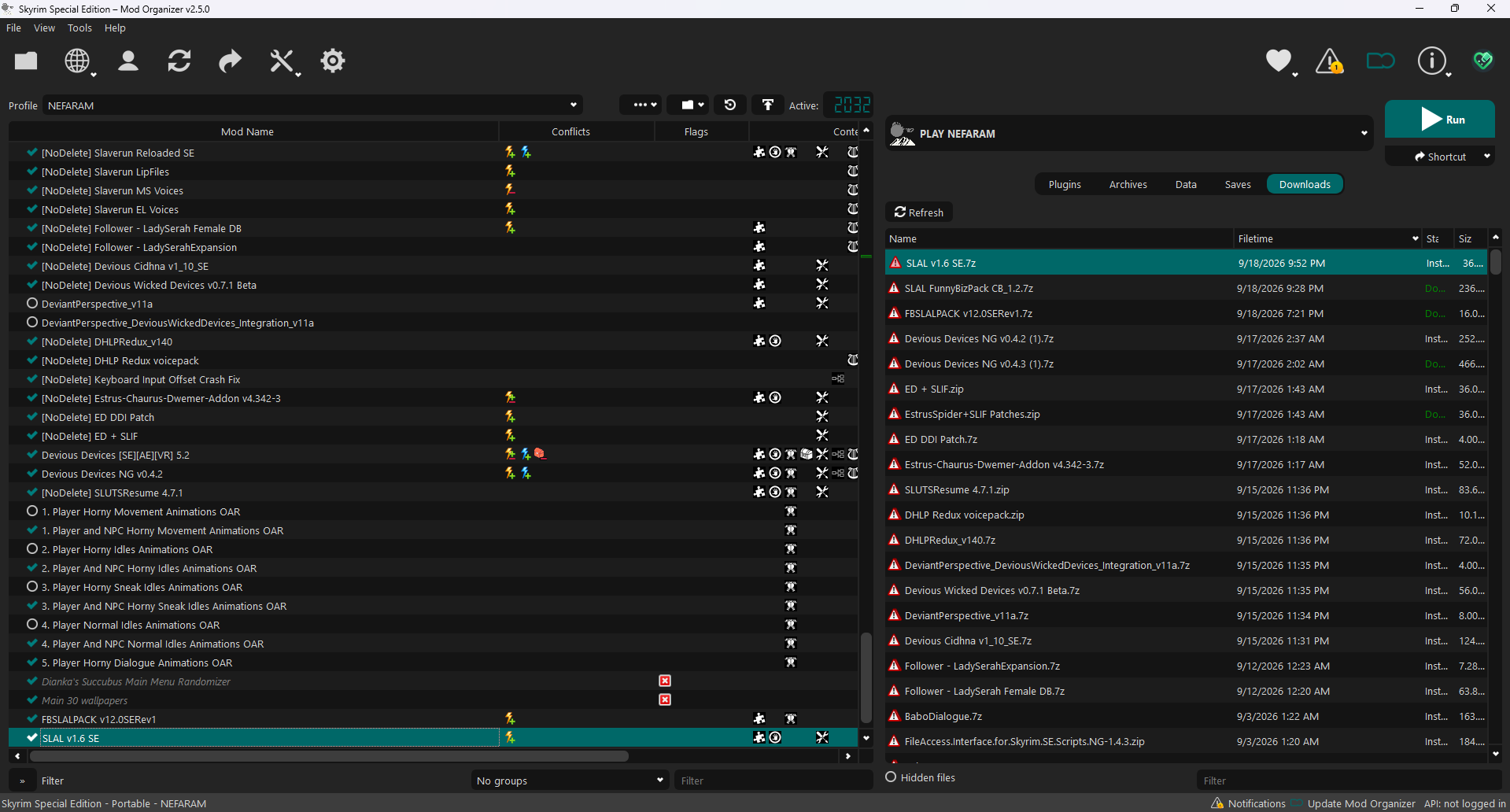Click the warning icon beside BaboDialogue.7z
This screenshot has height=812, width=1510.
pos(894,716)
